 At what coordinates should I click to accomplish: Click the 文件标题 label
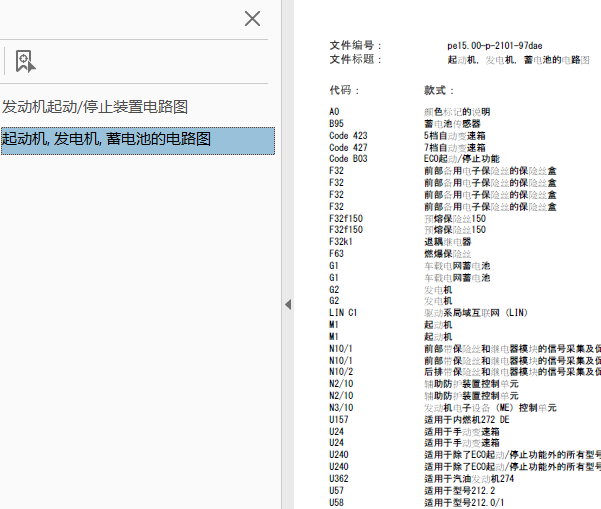click(355, 59)
